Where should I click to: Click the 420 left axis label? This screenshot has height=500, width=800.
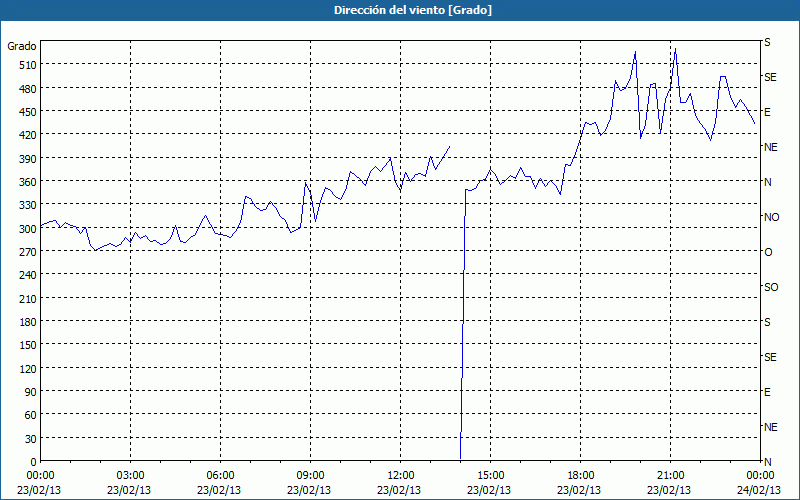[x=29, y=135]
